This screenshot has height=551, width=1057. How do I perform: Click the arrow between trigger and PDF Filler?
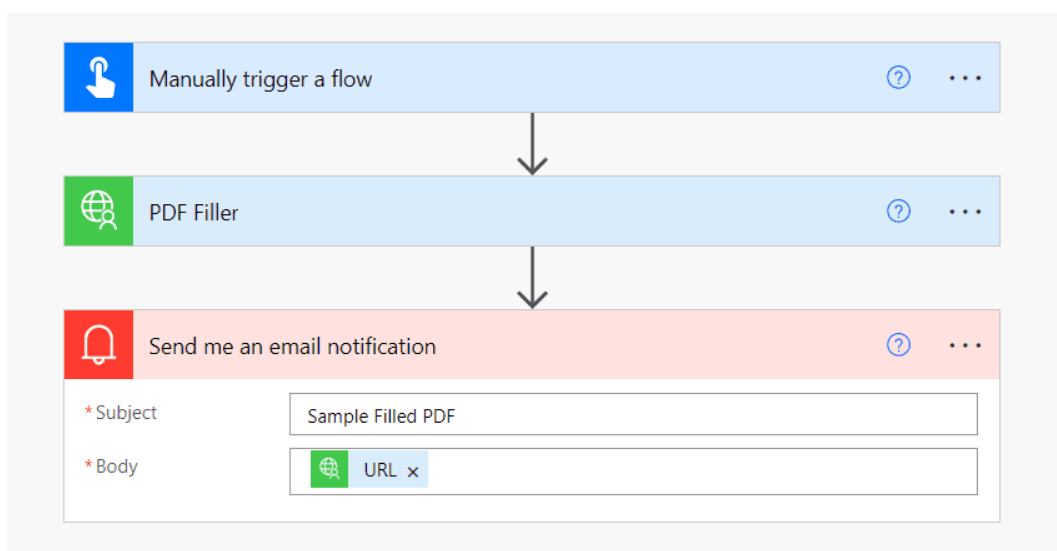point(533,144)
